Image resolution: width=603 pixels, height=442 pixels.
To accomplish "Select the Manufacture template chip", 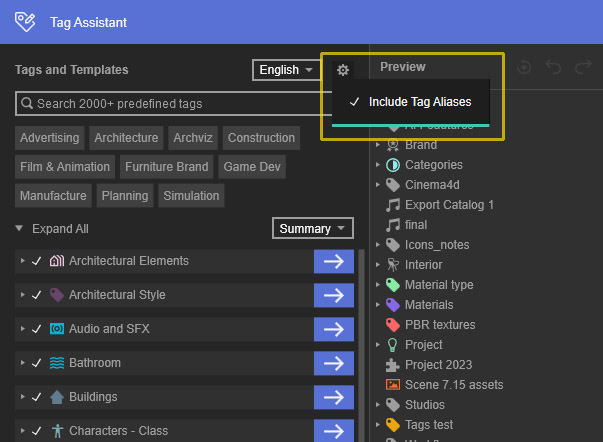I will pyautogui.click(x=53, y=196).
